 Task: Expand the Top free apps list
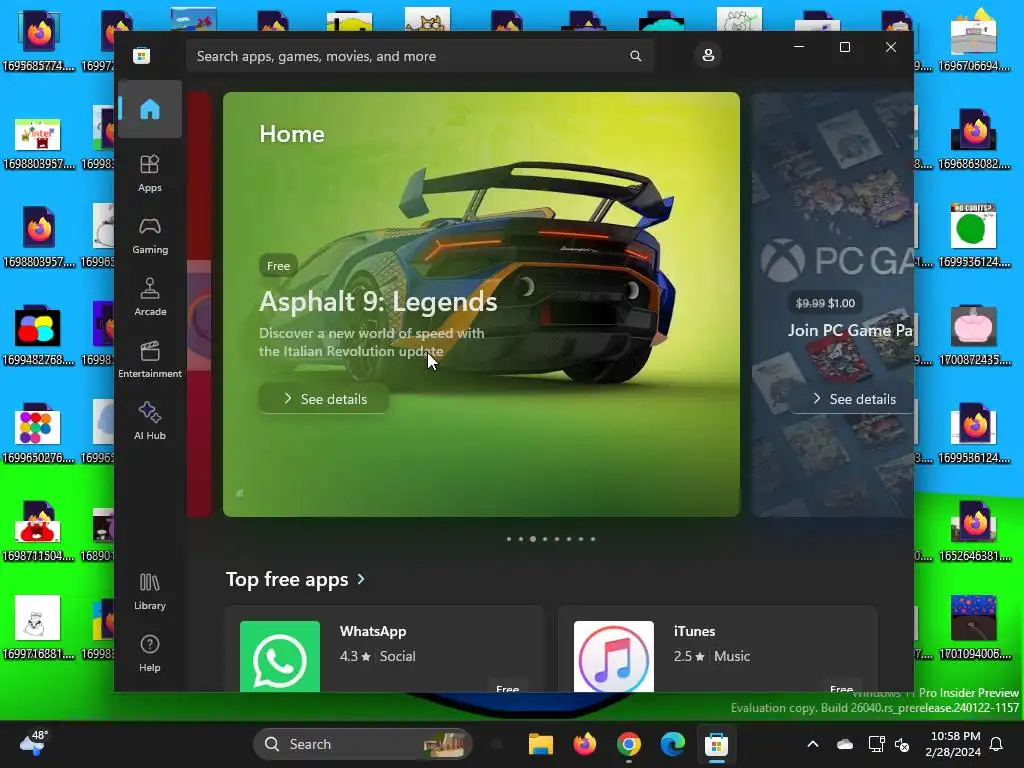pos(361,579)
